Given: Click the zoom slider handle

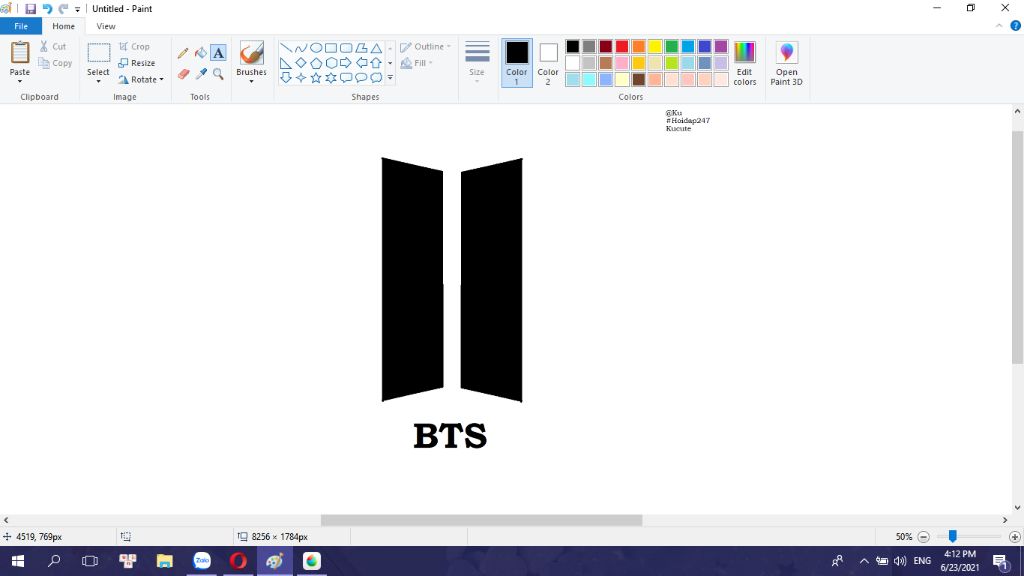Looking at the screenshot, I should (x=953, y=536).
